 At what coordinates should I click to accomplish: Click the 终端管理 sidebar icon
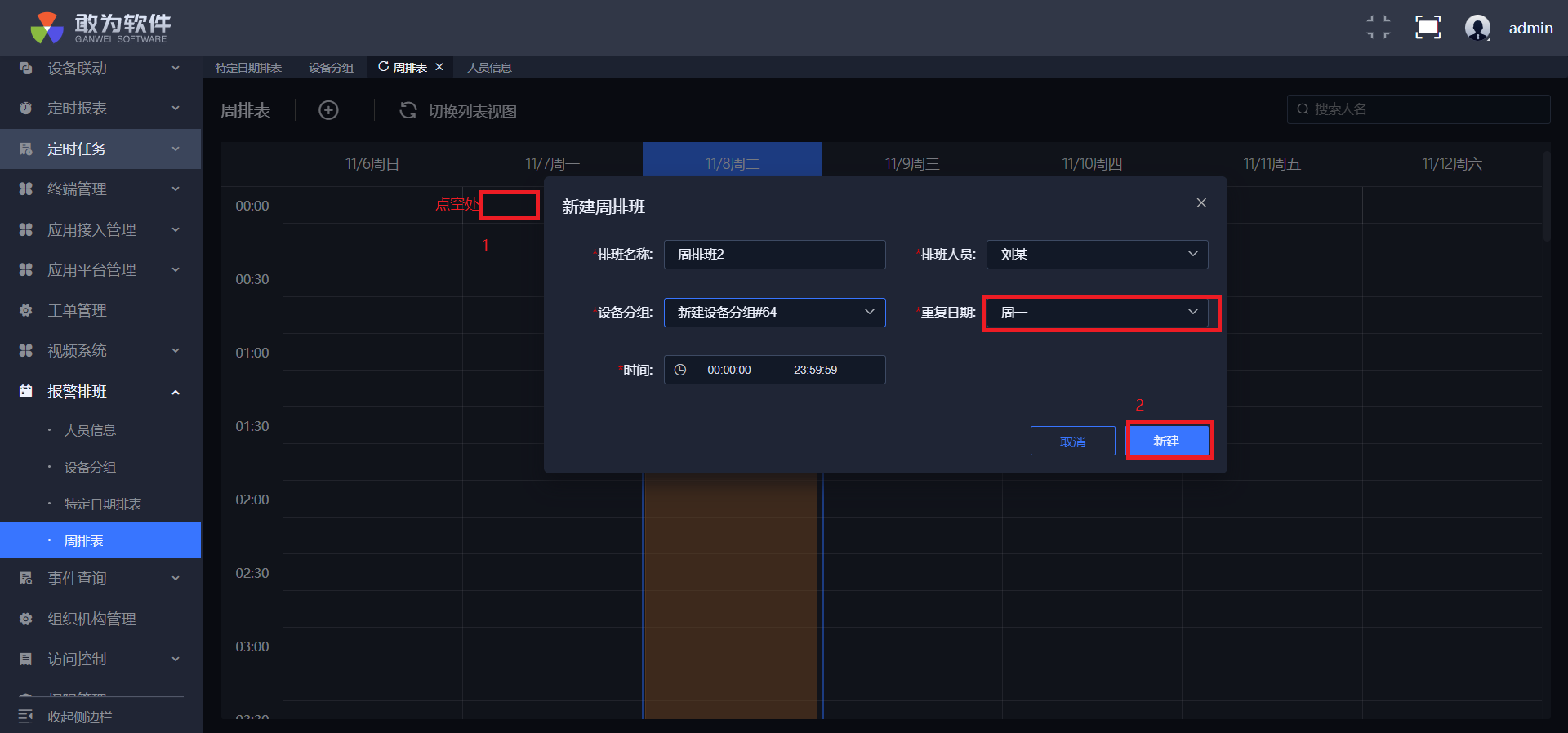coord(25,189)
